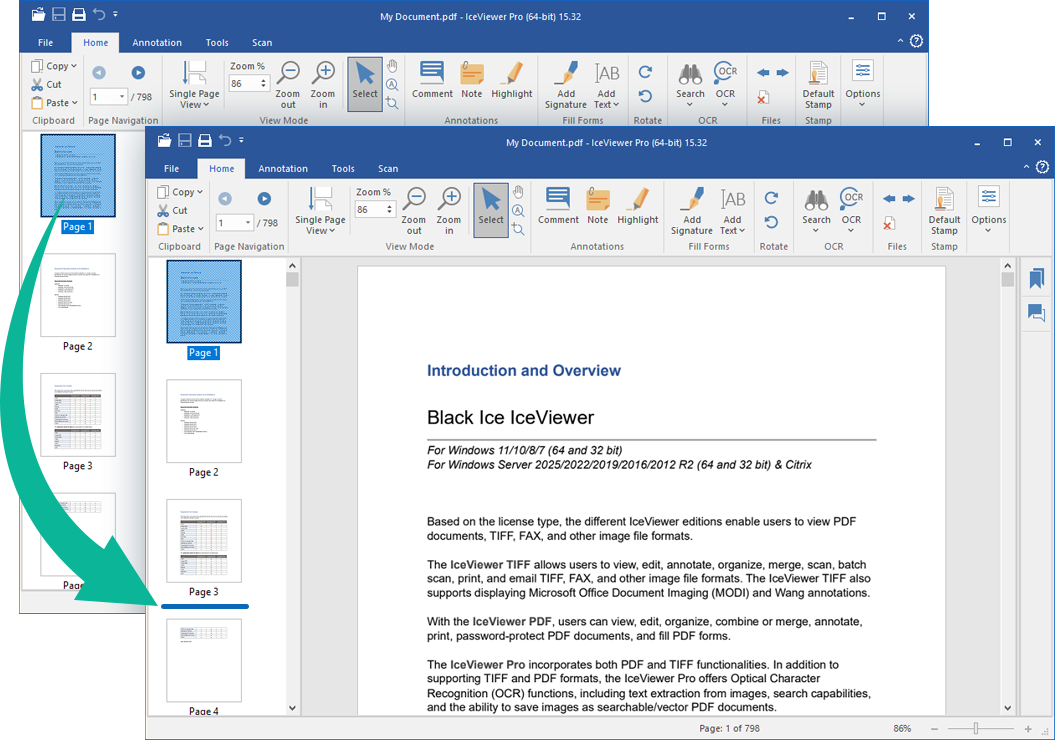Go to next page in front window

tap(264, 198)
